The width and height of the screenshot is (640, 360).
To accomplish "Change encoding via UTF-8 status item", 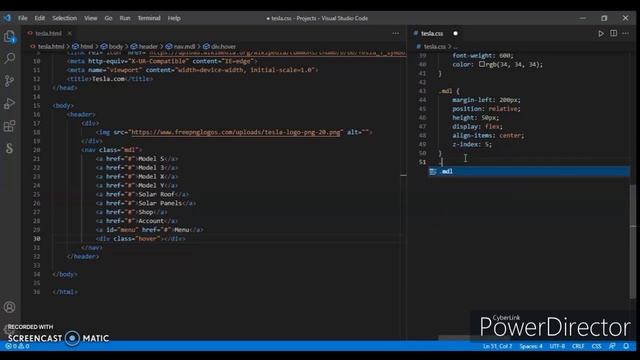I will click(557, 346).
